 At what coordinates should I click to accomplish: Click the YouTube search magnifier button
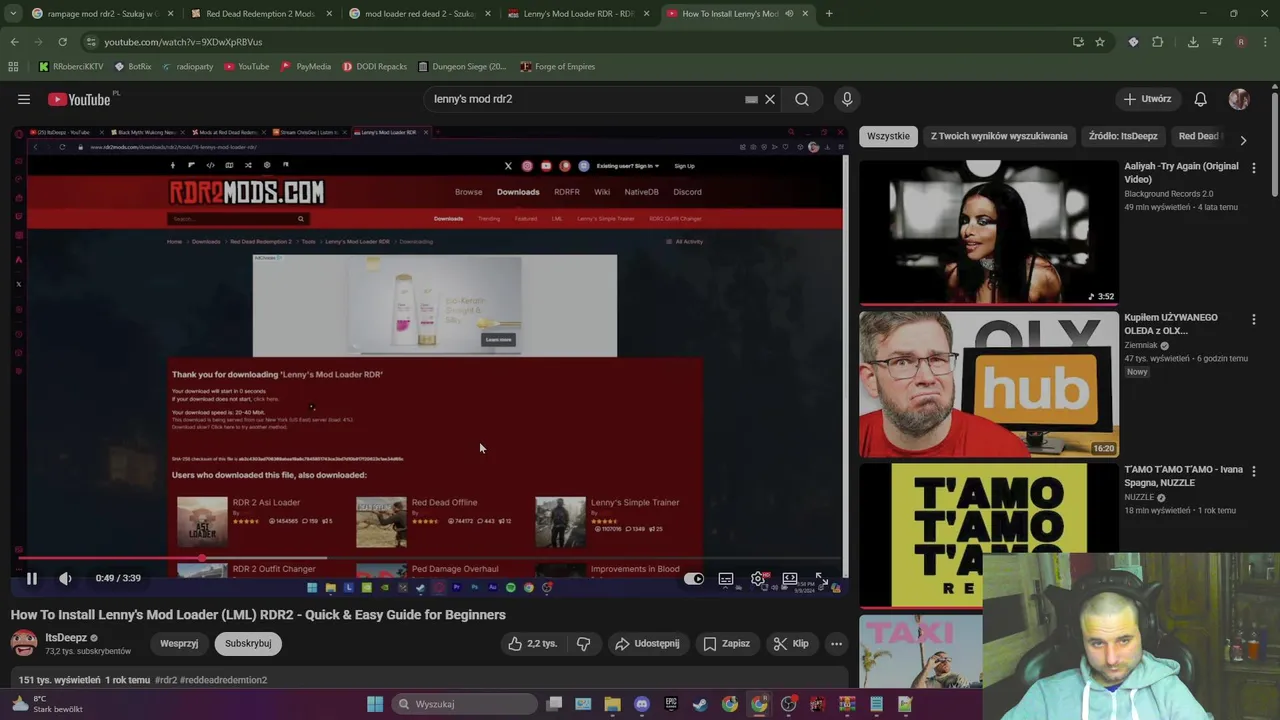[x=802, y=99]
